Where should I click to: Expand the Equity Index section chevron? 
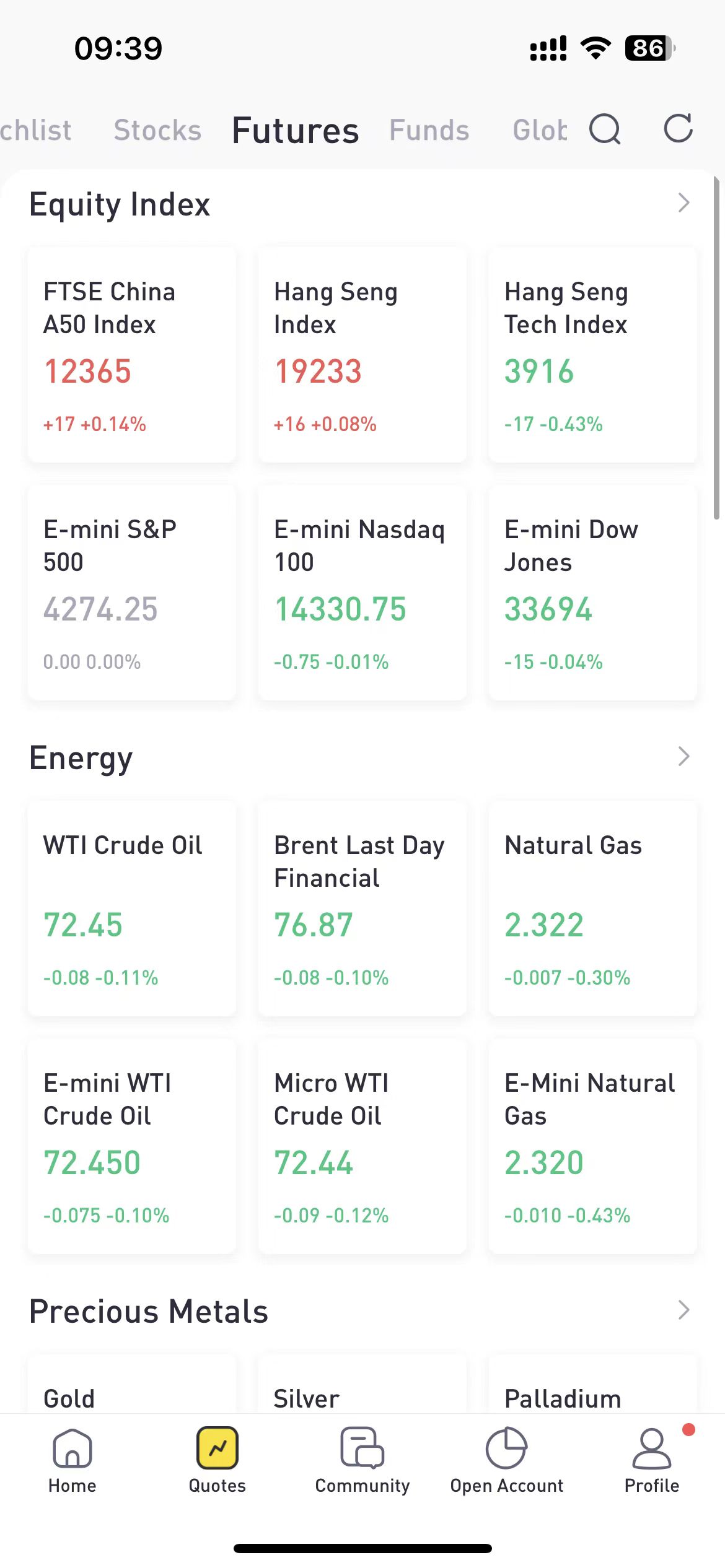click(x=683, y=203)
